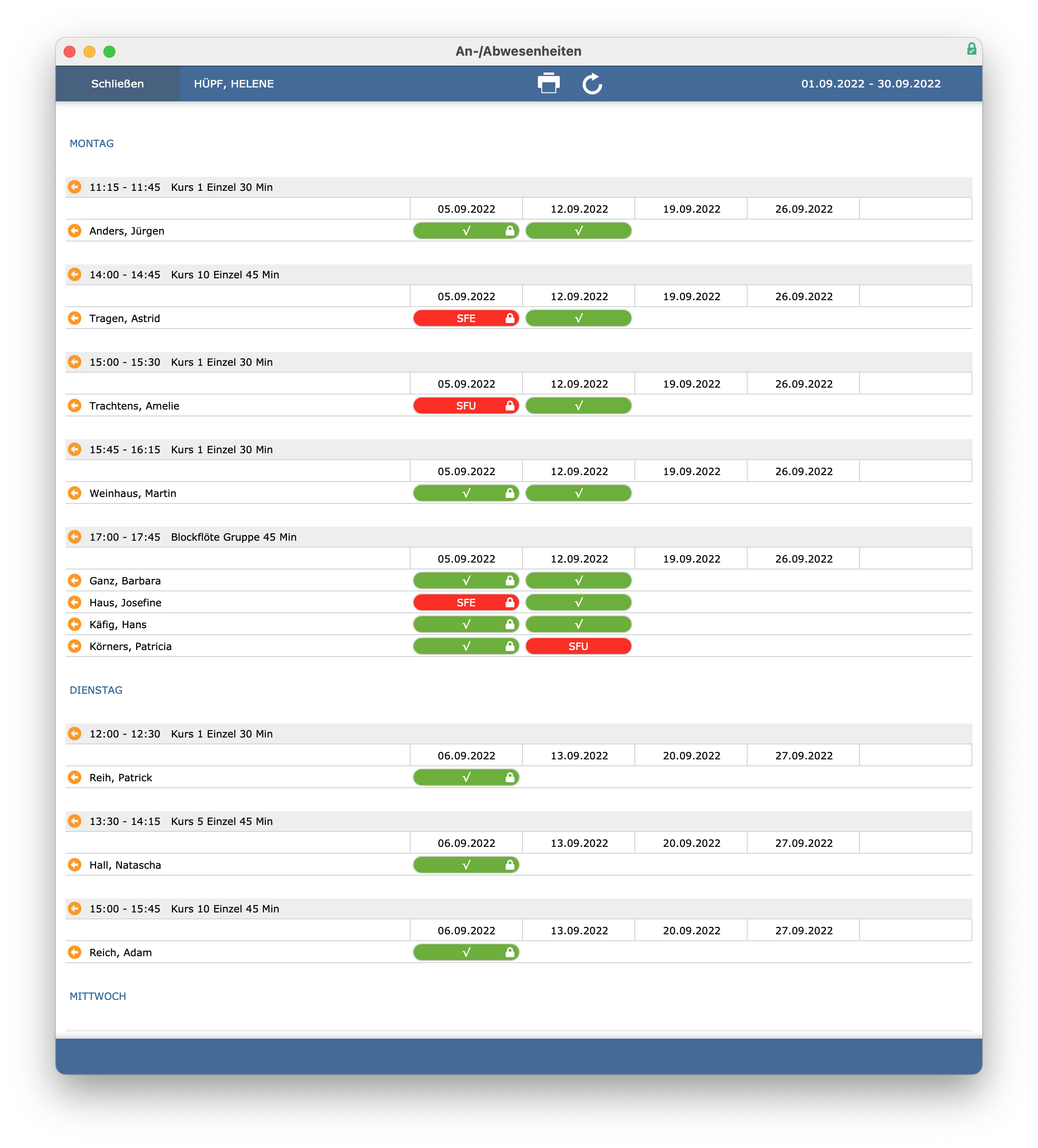The image size is (1038, 1148).
Task: Click 26.09.2022 header in 11:15 - 11:45 table
Action: (803, 209)
